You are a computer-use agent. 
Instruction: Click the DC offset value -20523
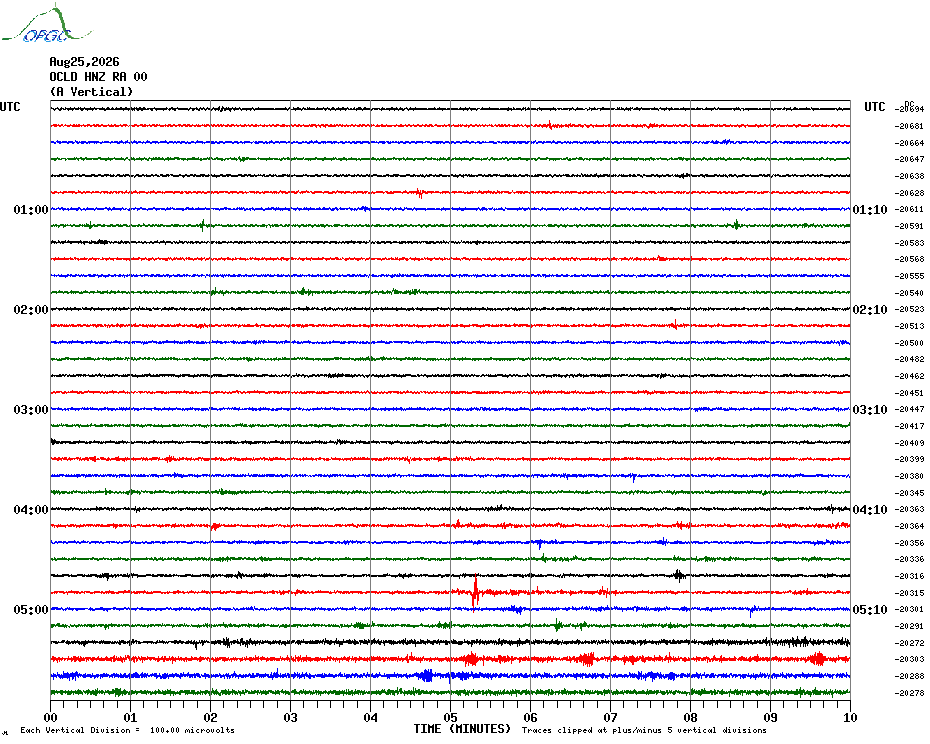point(909,310)
